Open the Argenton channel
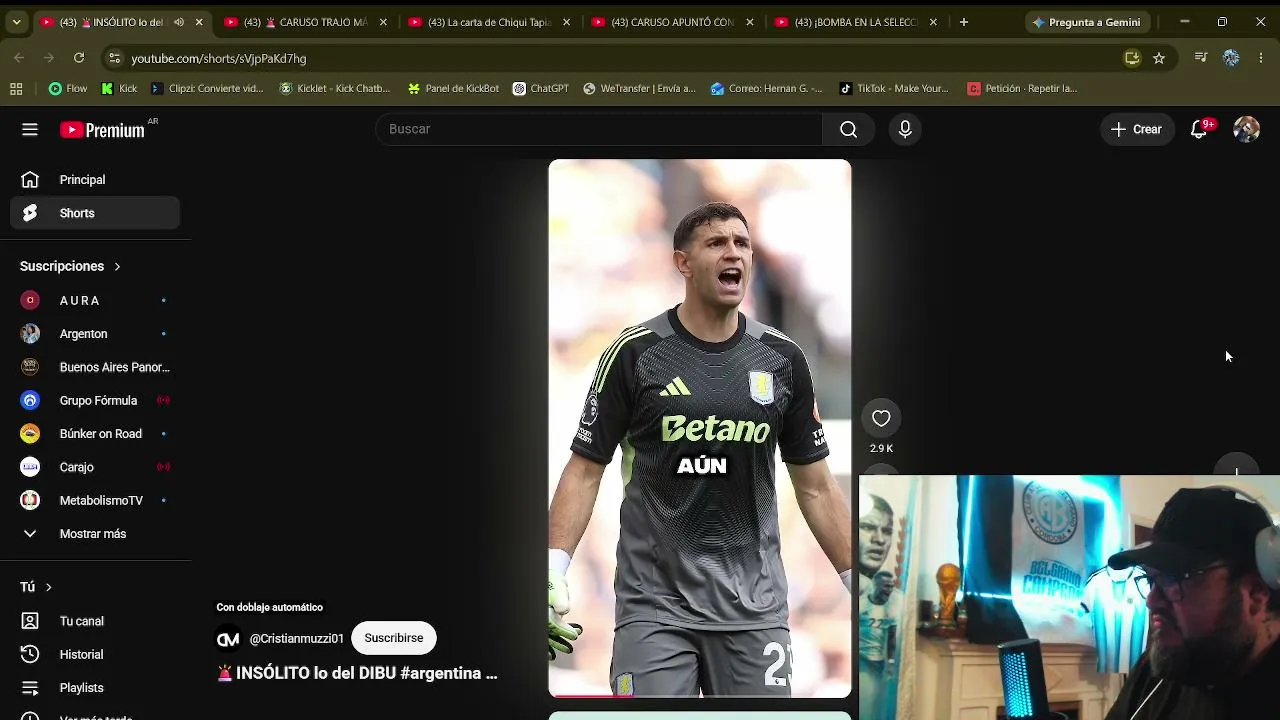The height and width of the screenshot is (720, 1280). [x=95, y=334]
